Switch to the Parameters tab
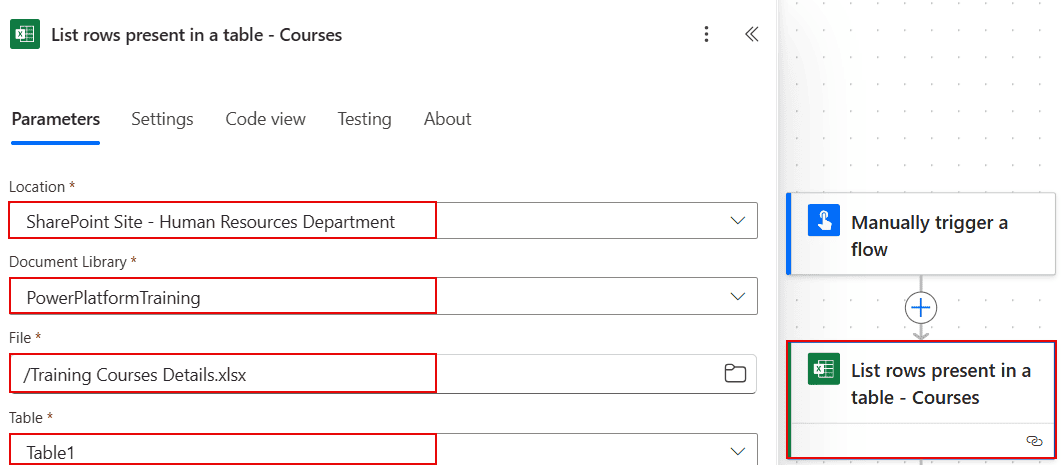 56,119
